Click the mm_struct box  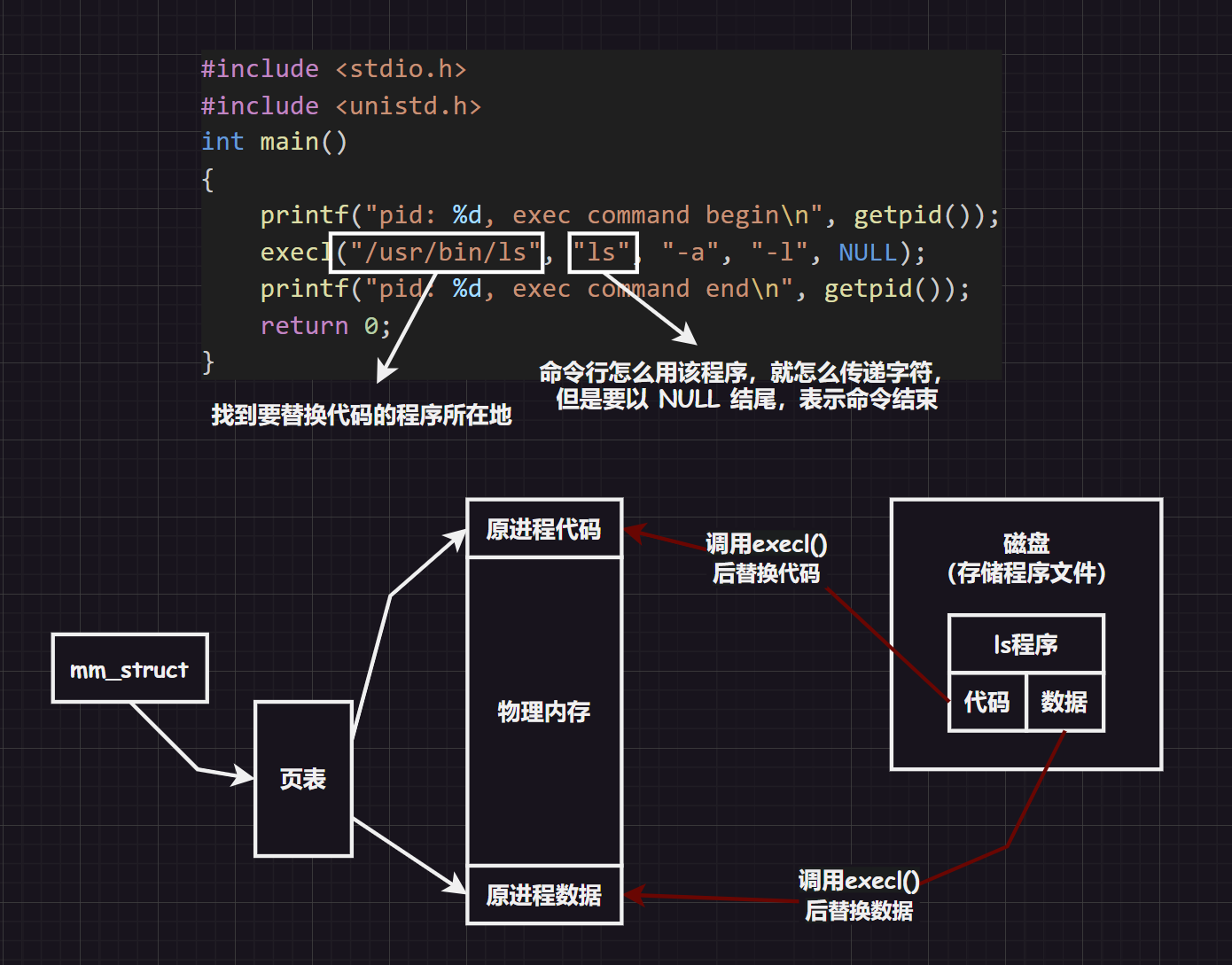tap(129, 669)
